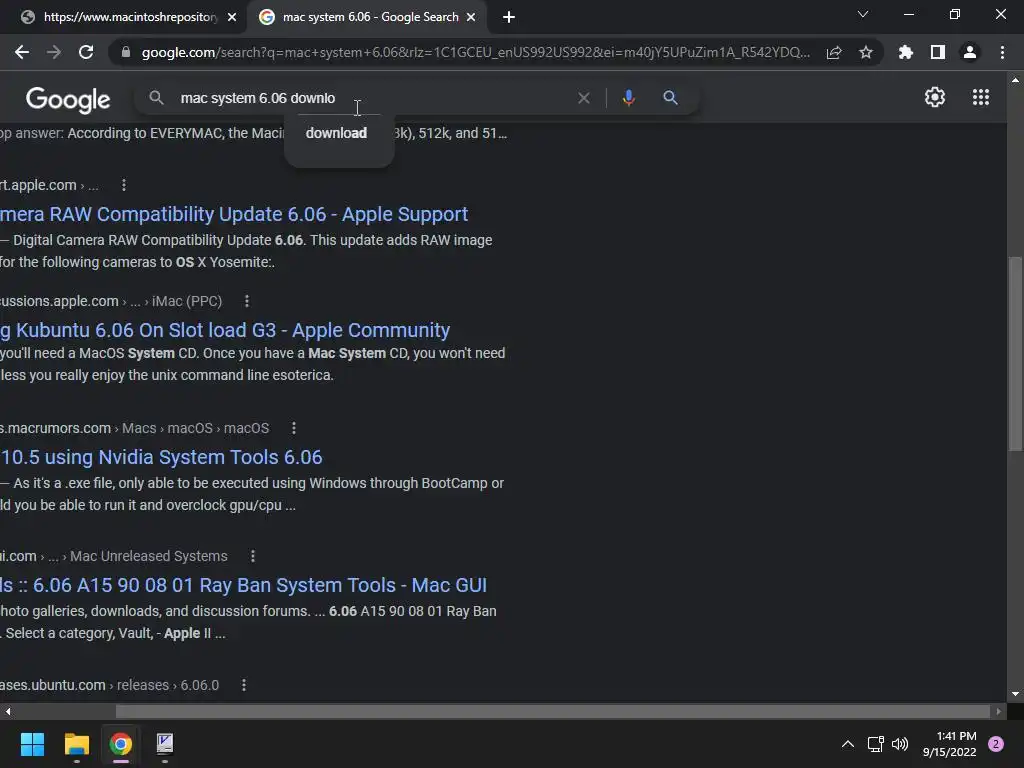Open Camera RAW Compatibility Update 6.06 link
The image size is (1024, 768).
(x=234, y=214)
